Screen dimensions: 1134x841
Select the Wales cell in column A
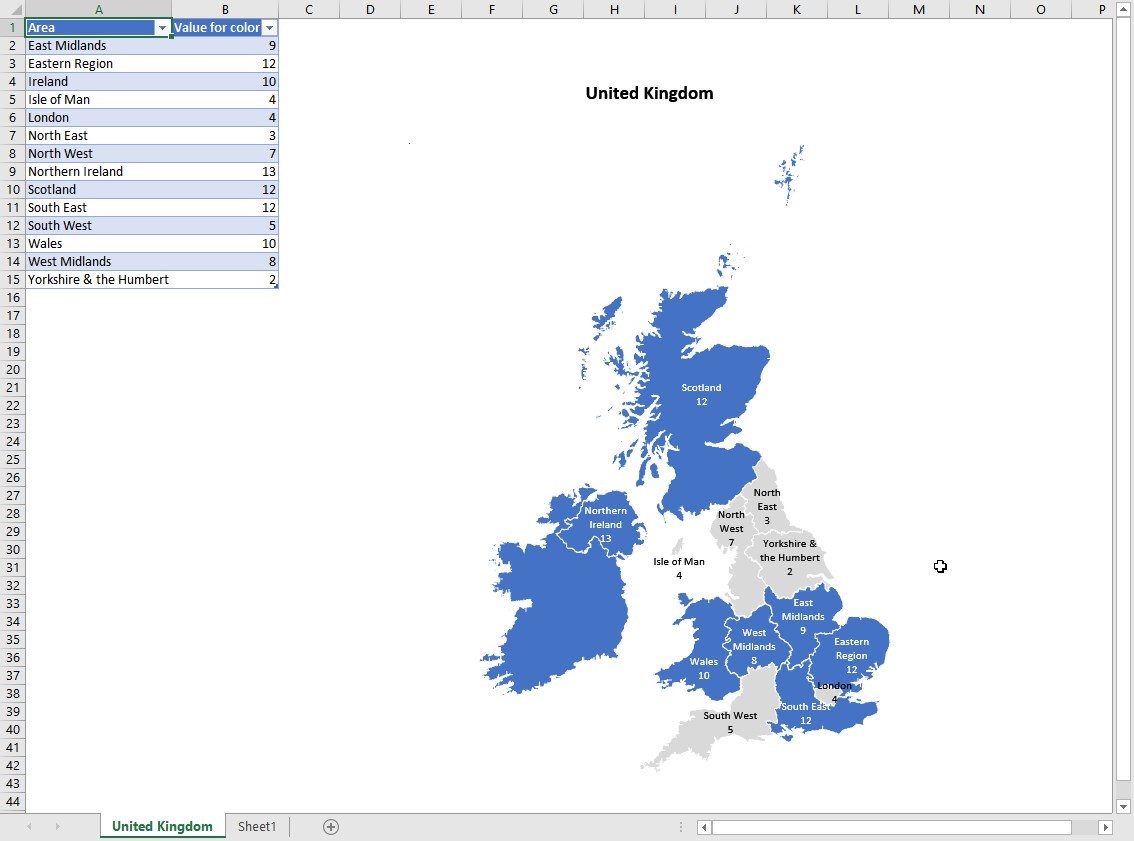(x=98, y=244)
